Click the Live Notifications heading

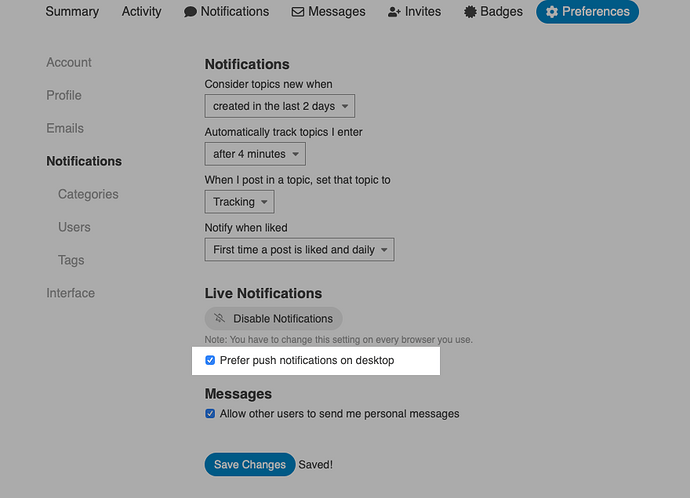(x=263, y=293)
